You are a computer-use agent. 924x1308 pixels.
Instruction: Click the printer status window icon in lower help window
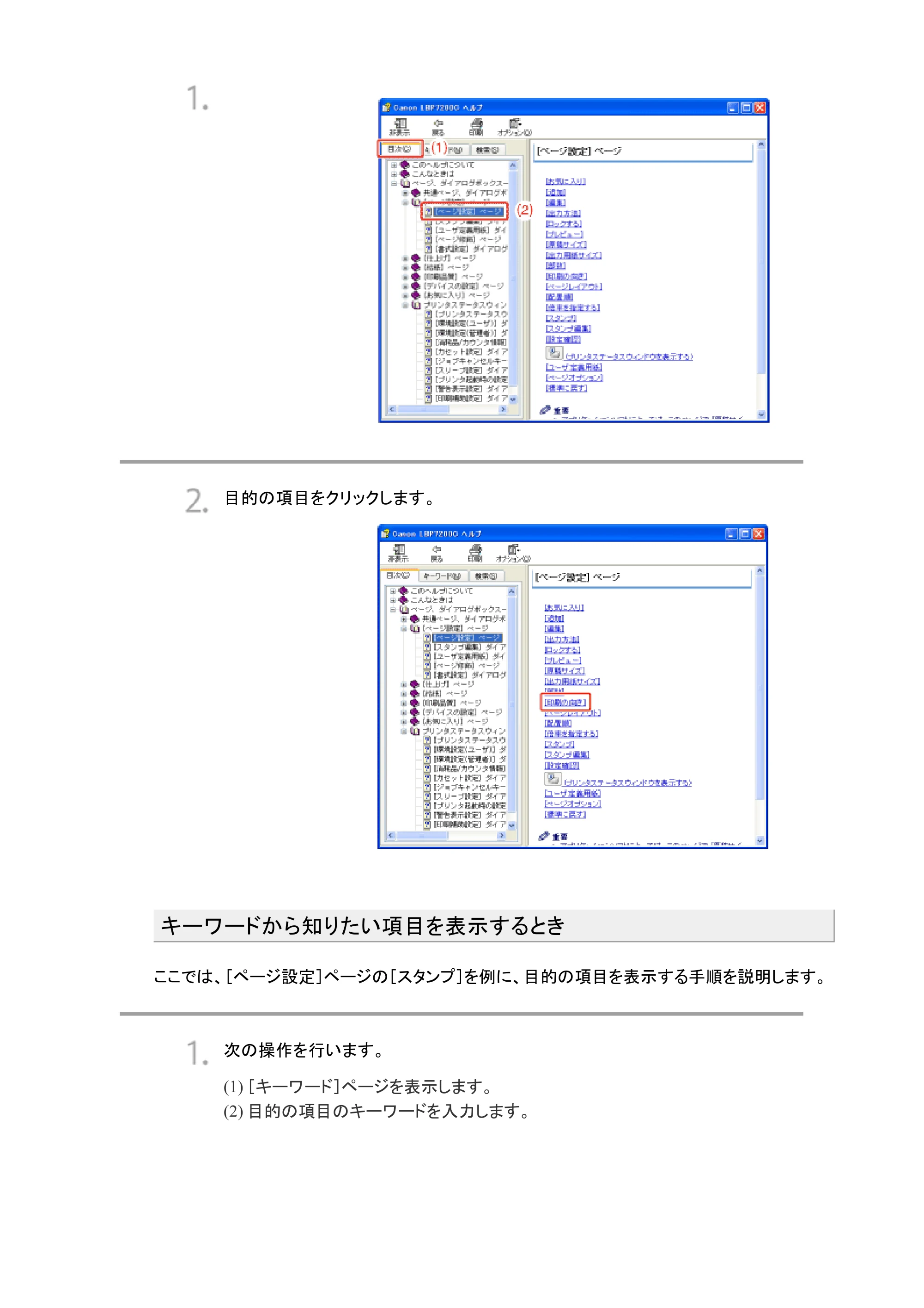pyautogui.click(x=553, y=779)
